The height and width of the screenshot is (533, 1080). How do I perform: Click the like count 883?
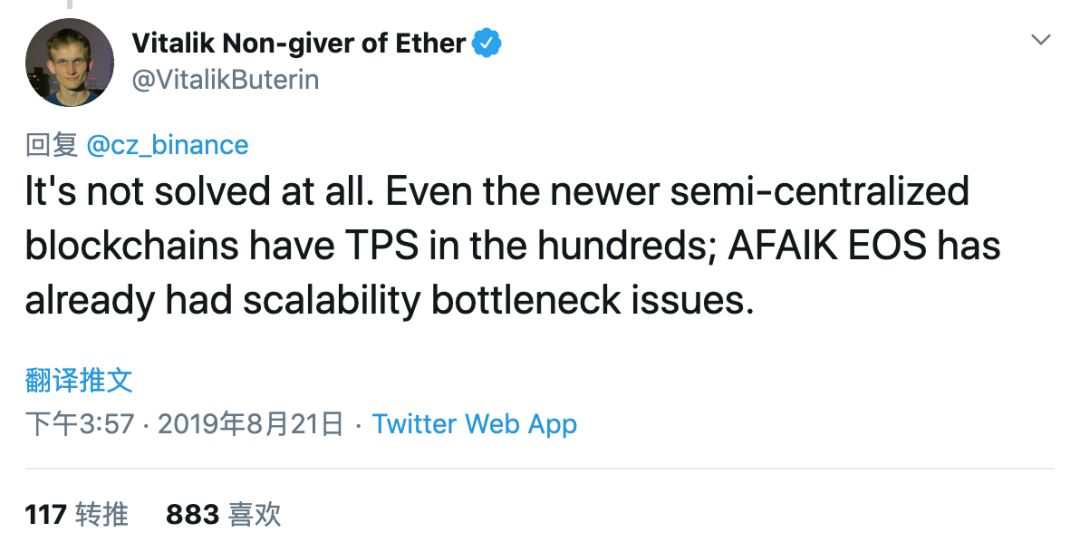(192, 514)
